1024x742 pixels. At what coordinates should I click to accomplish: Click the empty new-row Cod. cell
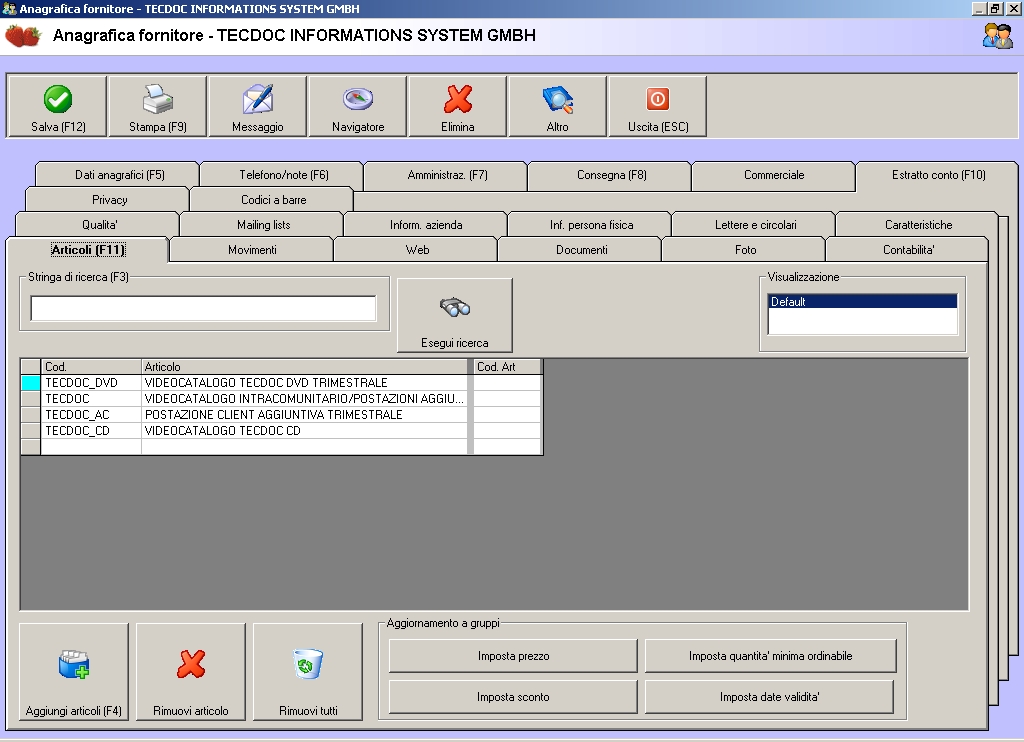coord(91,447)
